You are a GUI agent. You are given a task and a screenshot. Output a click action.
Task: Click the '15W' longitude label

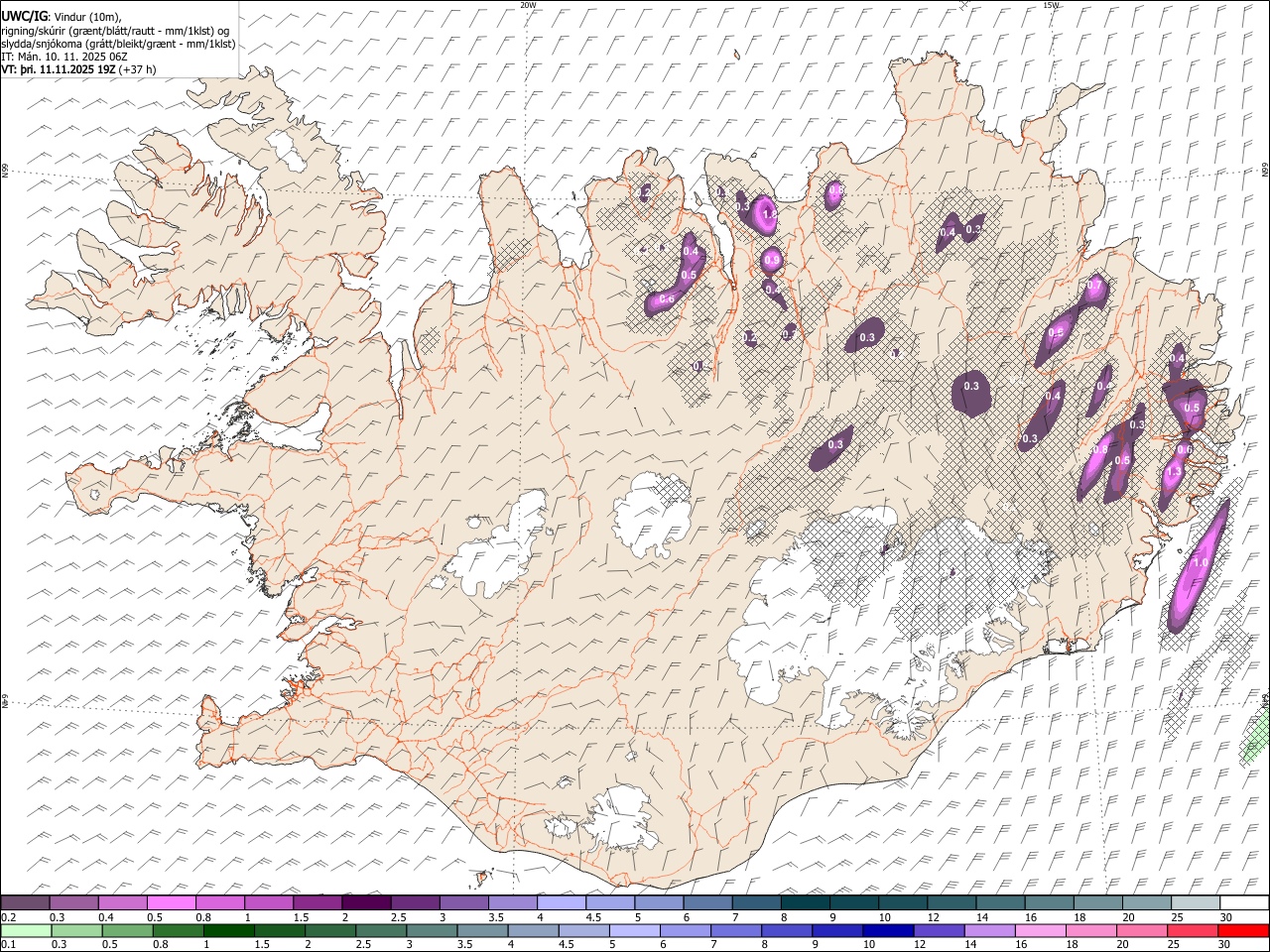pyautogui.click(x=1051, y=4)
